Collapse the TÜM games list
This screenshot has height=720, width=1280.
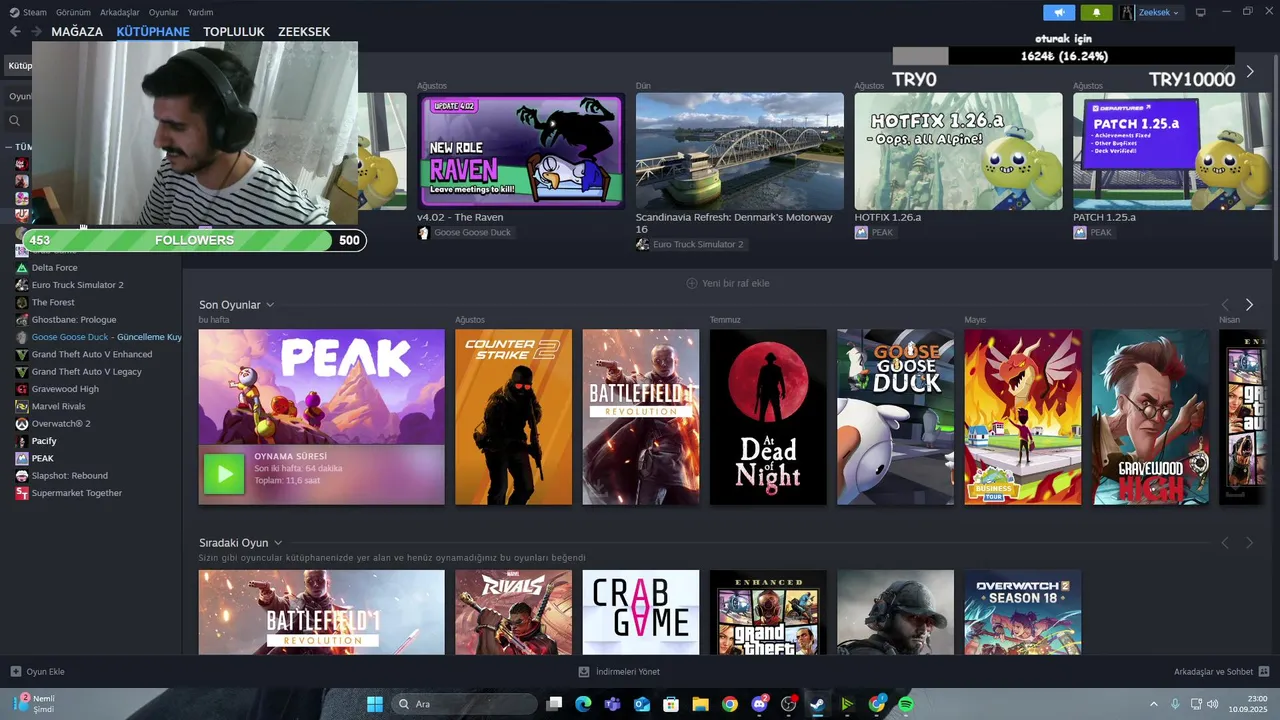10,147
